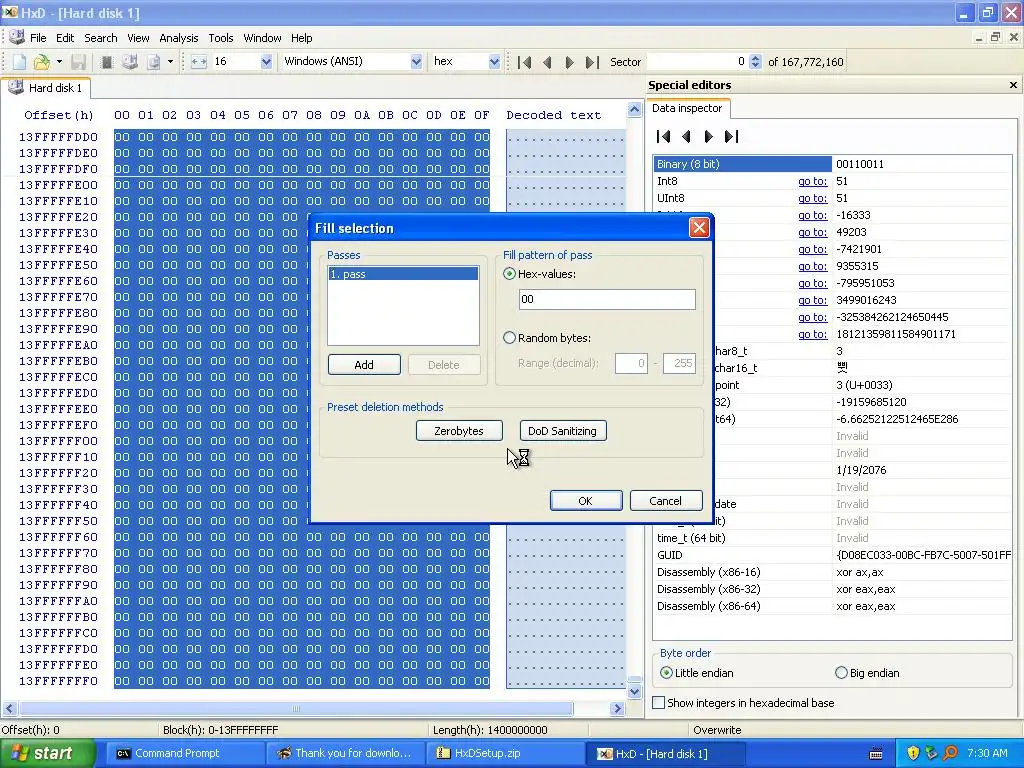Go to previous sector in toolbar
This screenshot has height=768, width=1024.
[x=547, y=62]
